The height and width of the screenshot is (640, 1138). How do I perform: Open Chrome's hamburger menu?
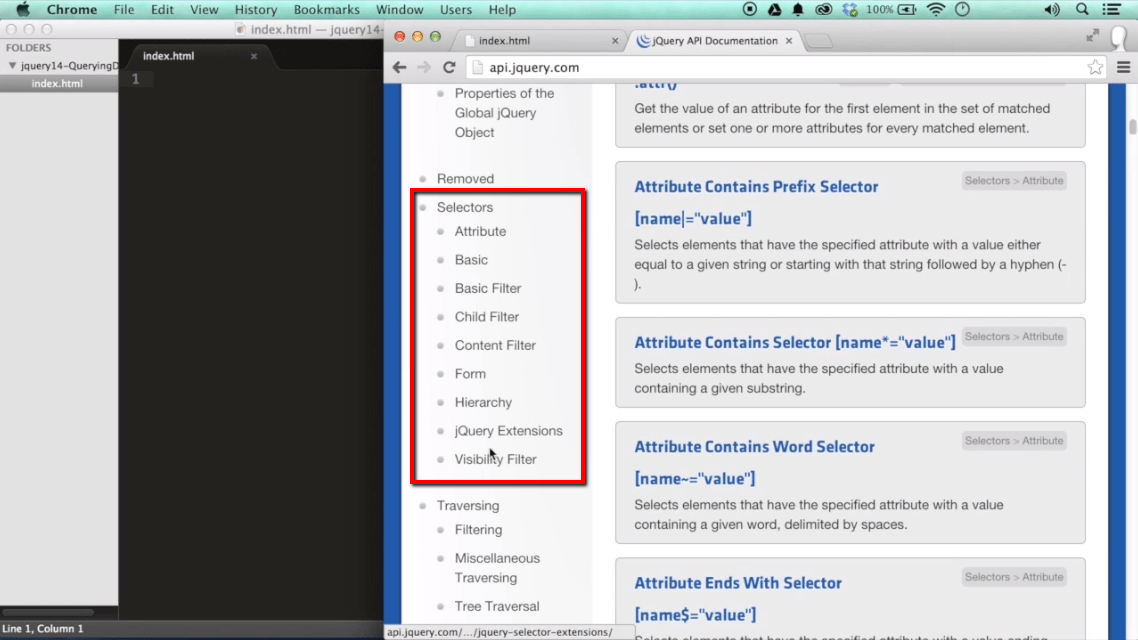click(x=1122, y=67)
